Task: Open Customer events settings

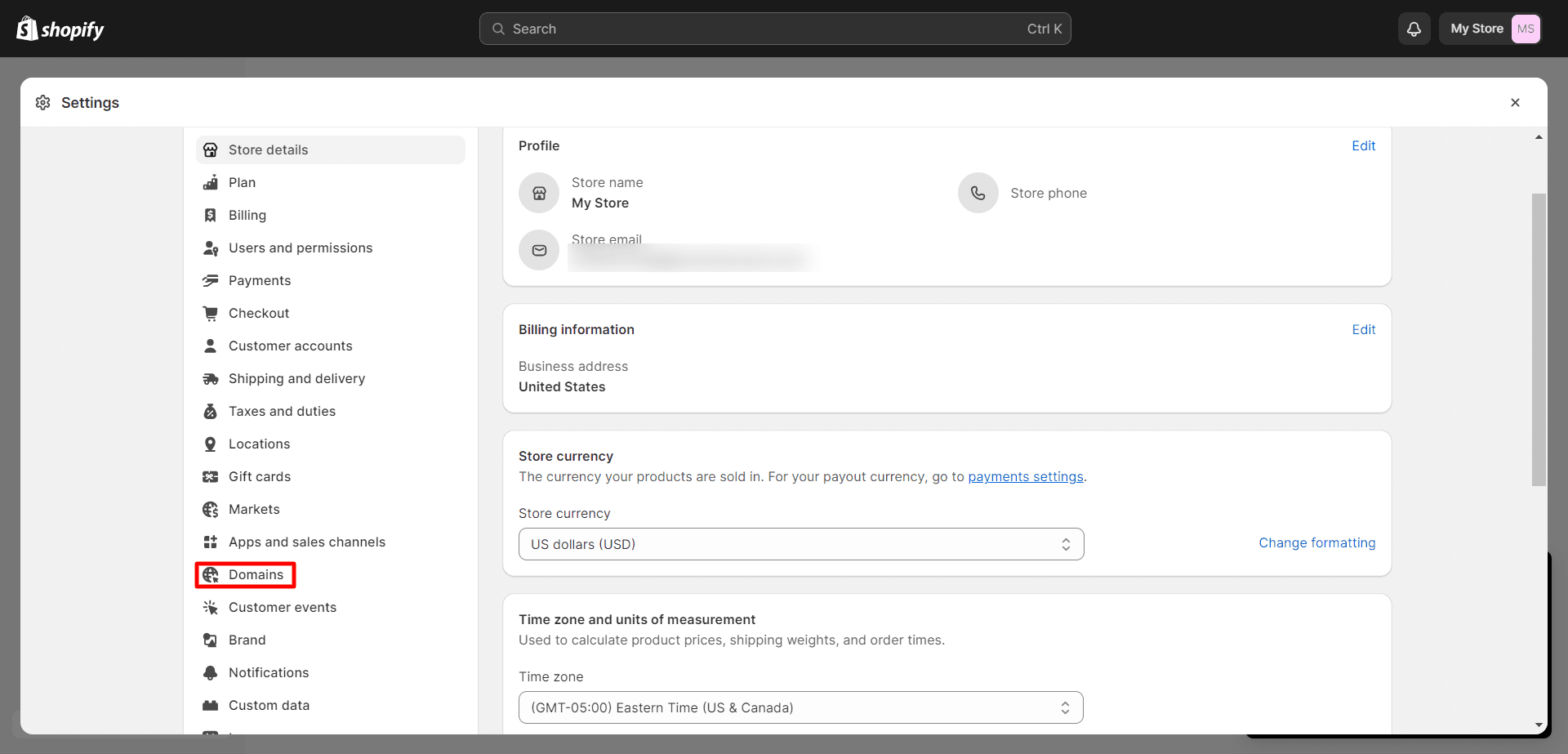Action: 283,607
